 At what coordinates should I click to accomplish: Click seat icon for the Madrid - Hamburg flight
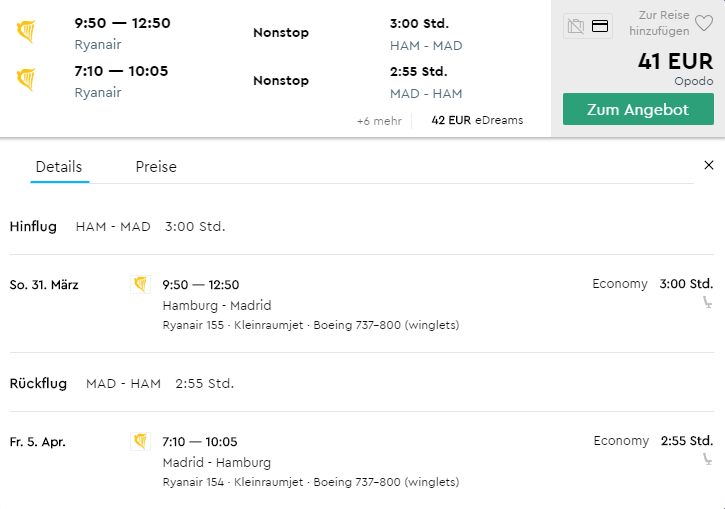[x=707, y=459]
